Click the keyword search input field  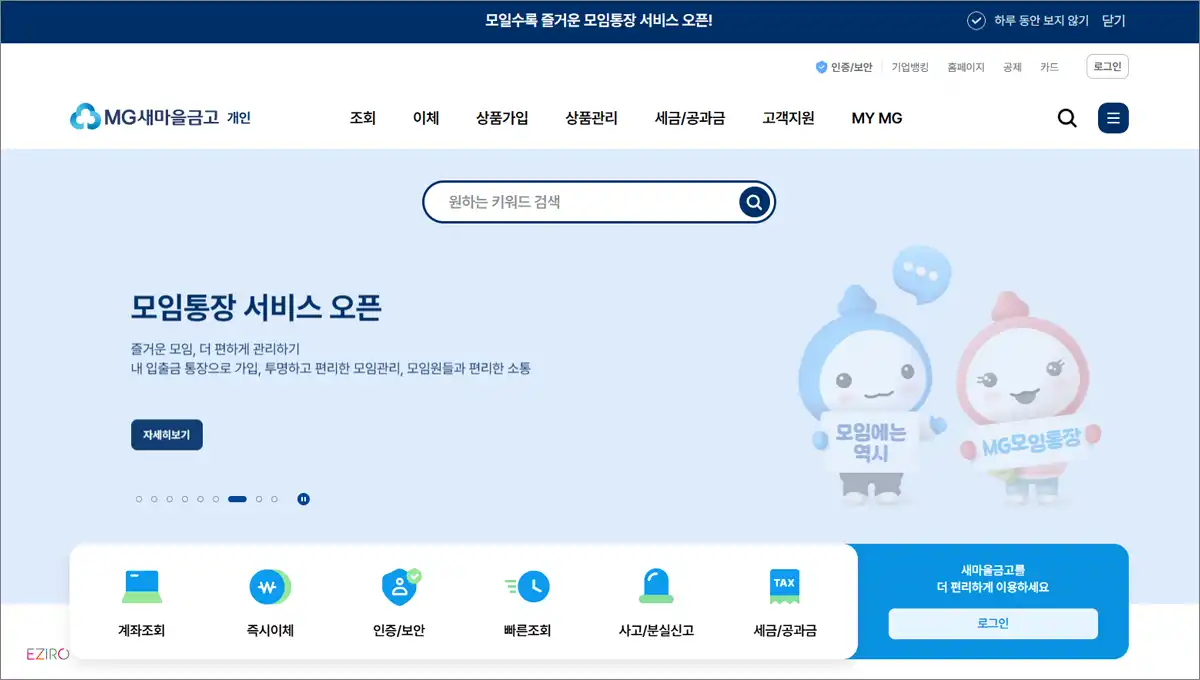[580, 201]
